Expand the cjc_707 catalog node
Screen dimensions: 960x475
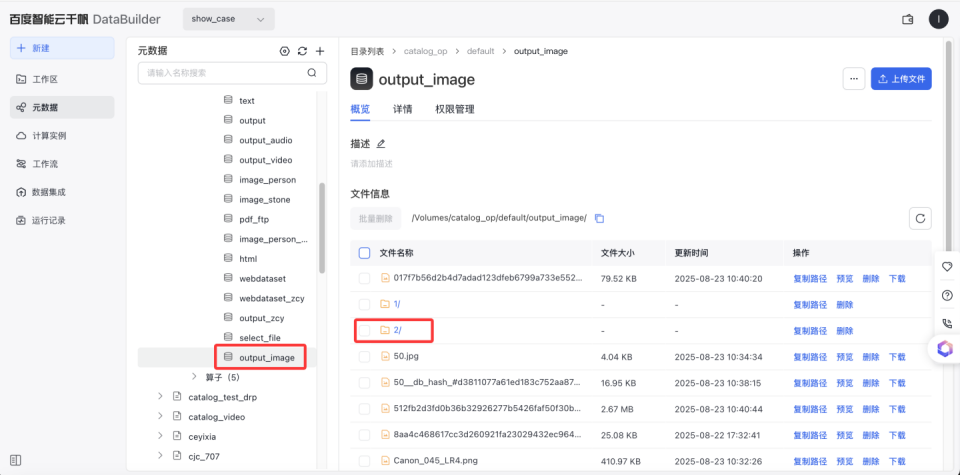point(160,455)
